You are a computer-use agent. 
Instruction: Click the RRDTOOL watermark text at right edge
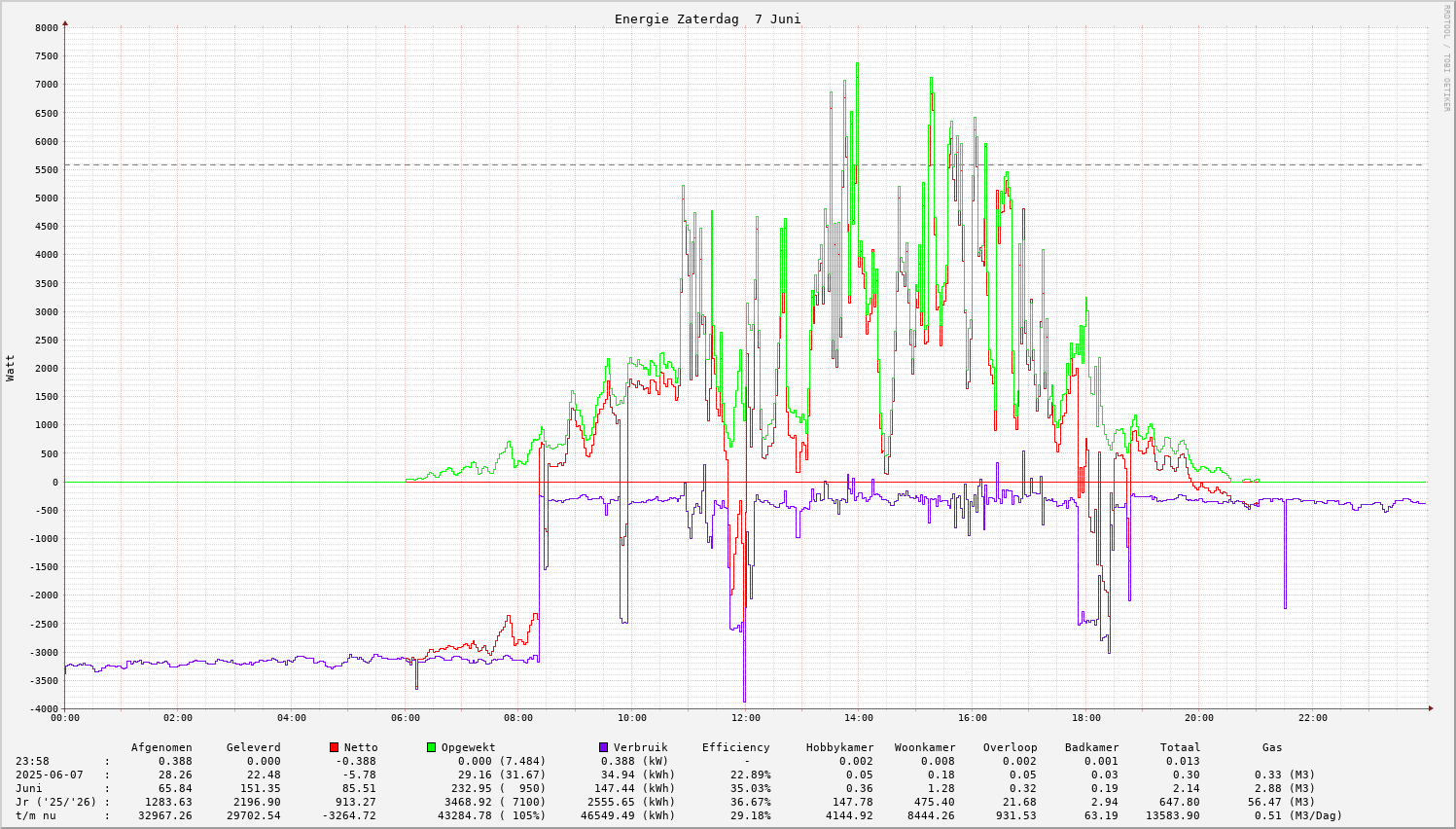(x=1446, y=56)
